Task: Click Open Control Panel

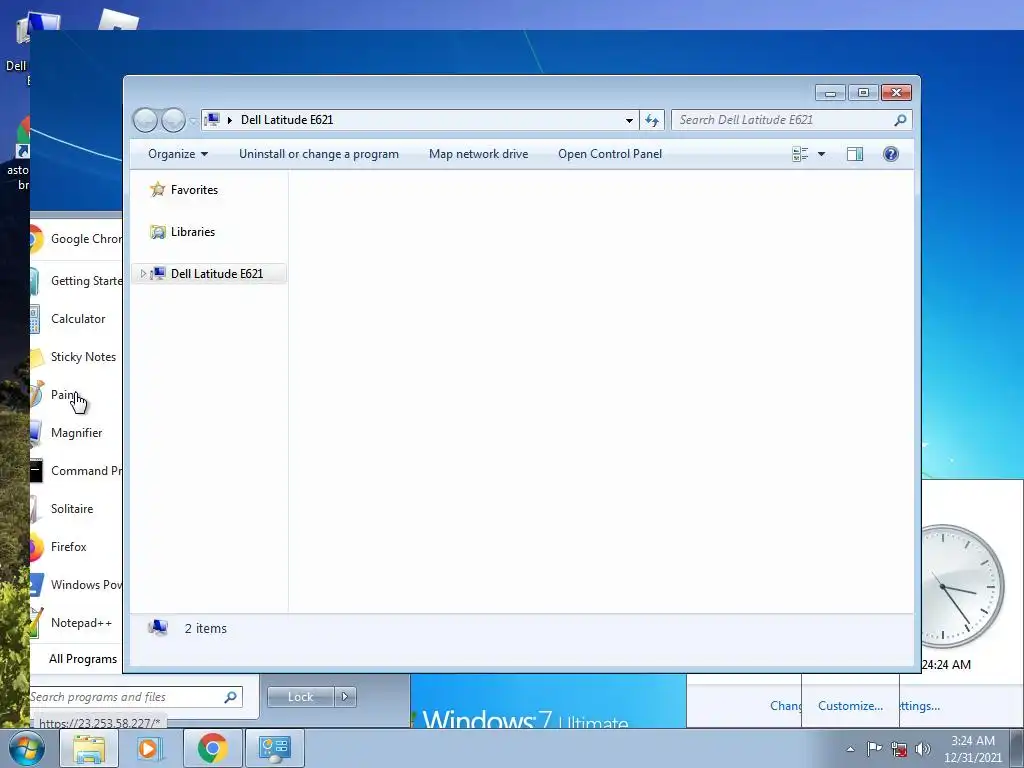Action: click(610, 154)
